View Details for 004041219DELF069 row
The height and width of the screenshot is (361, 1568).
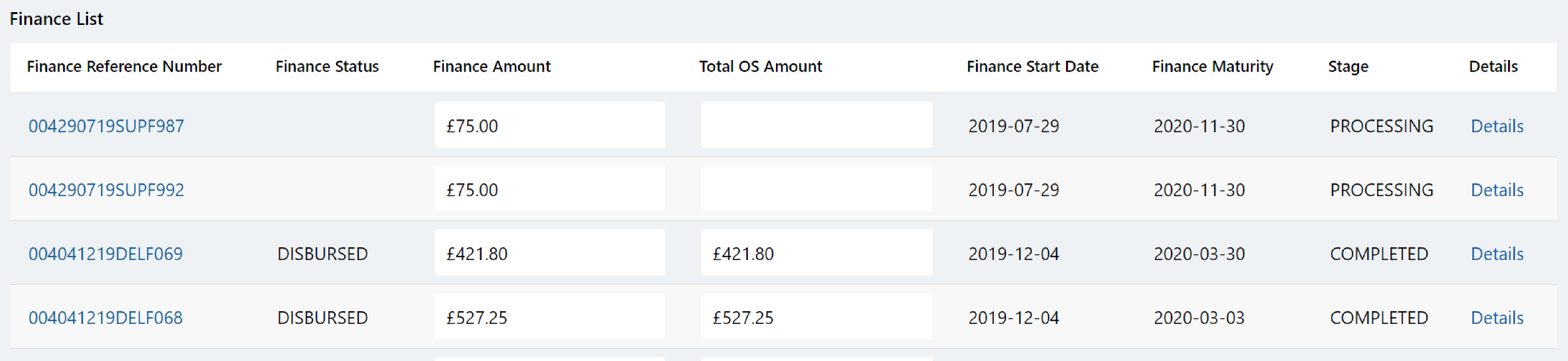click(1496, 254)
